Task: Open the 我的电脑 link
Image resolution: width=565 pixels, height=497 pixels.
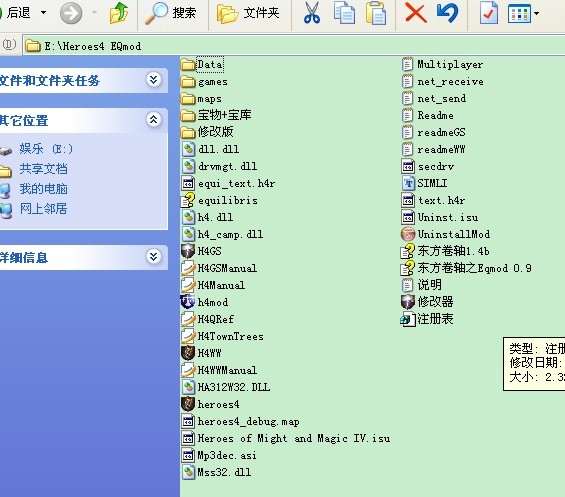Action: click(43, 188)
